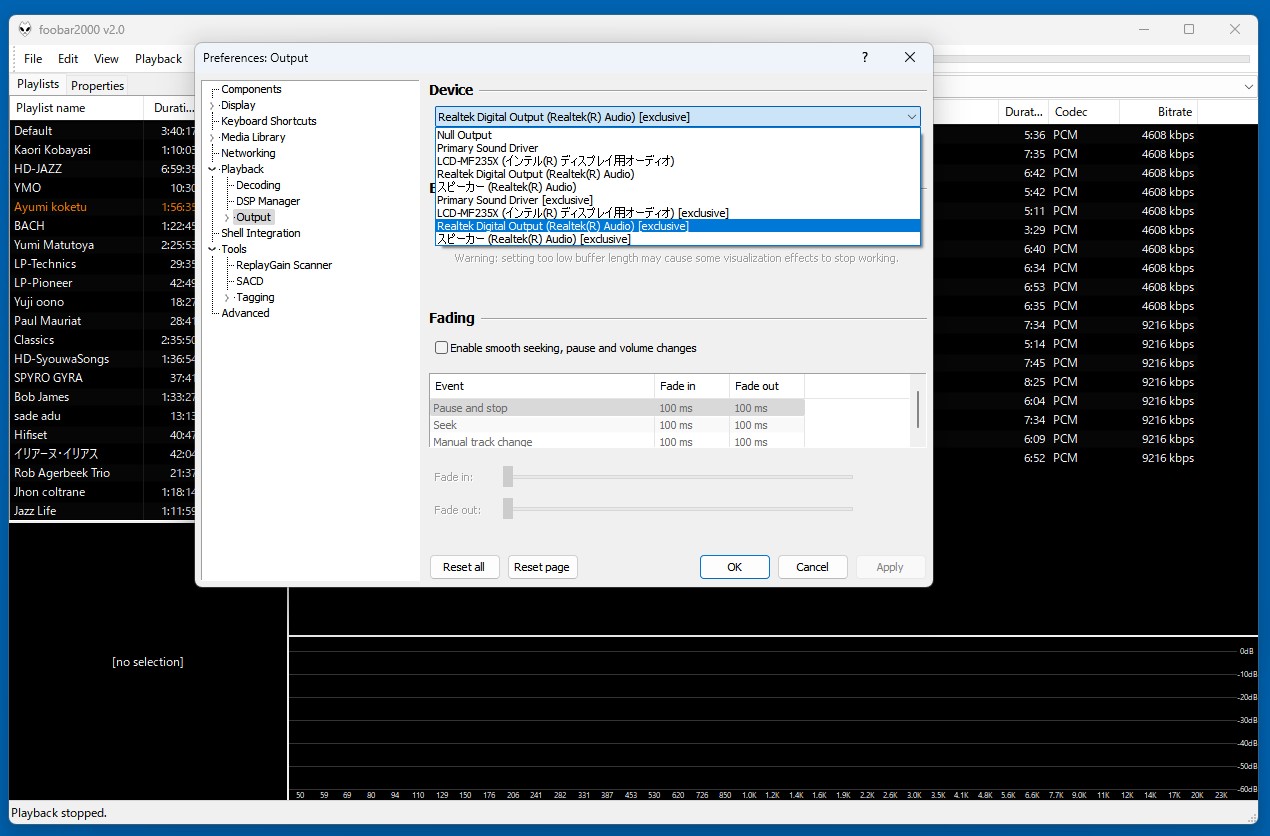This screenshot has width=1270, height=836.
Task: Click the scrollbar of the fading events list
Action: [x=917, y=410]
